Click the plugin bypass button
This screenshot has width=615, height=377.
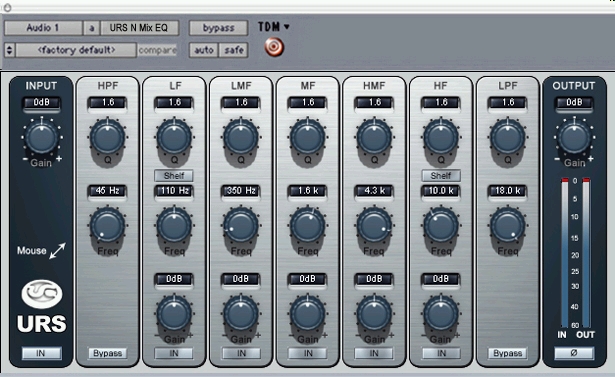tap(218, 28)
